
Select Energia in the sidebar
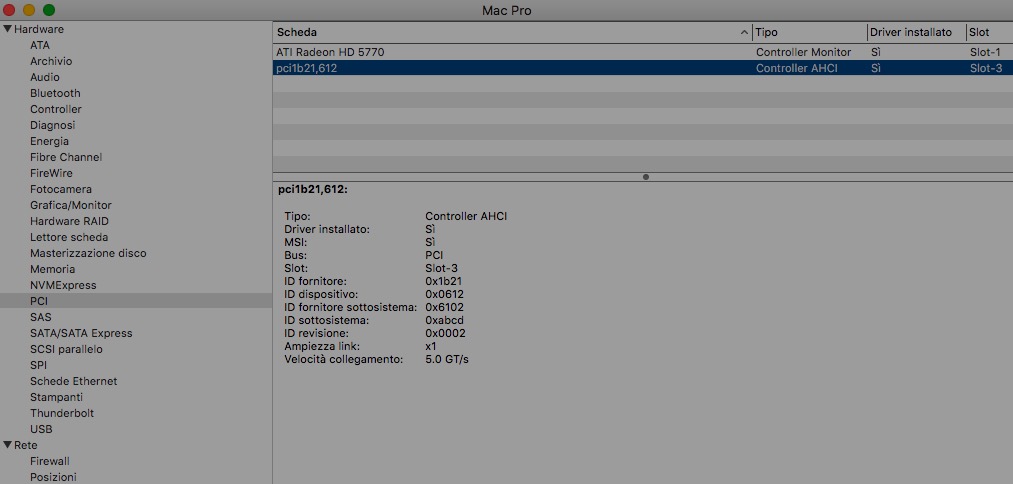point(49,141)
